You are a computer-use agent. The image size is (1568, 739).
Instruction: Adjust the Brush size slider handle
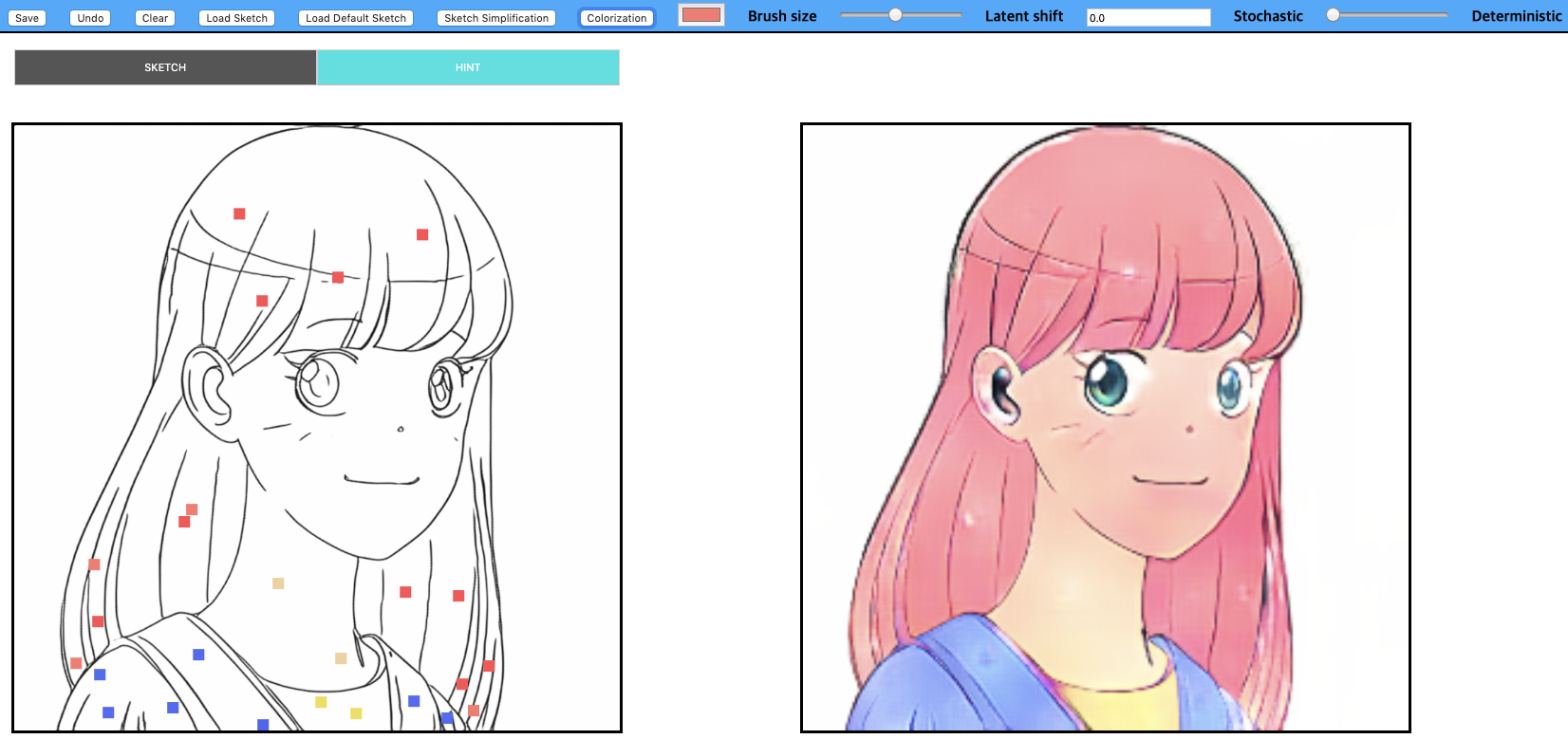click(x=895, y=15)
